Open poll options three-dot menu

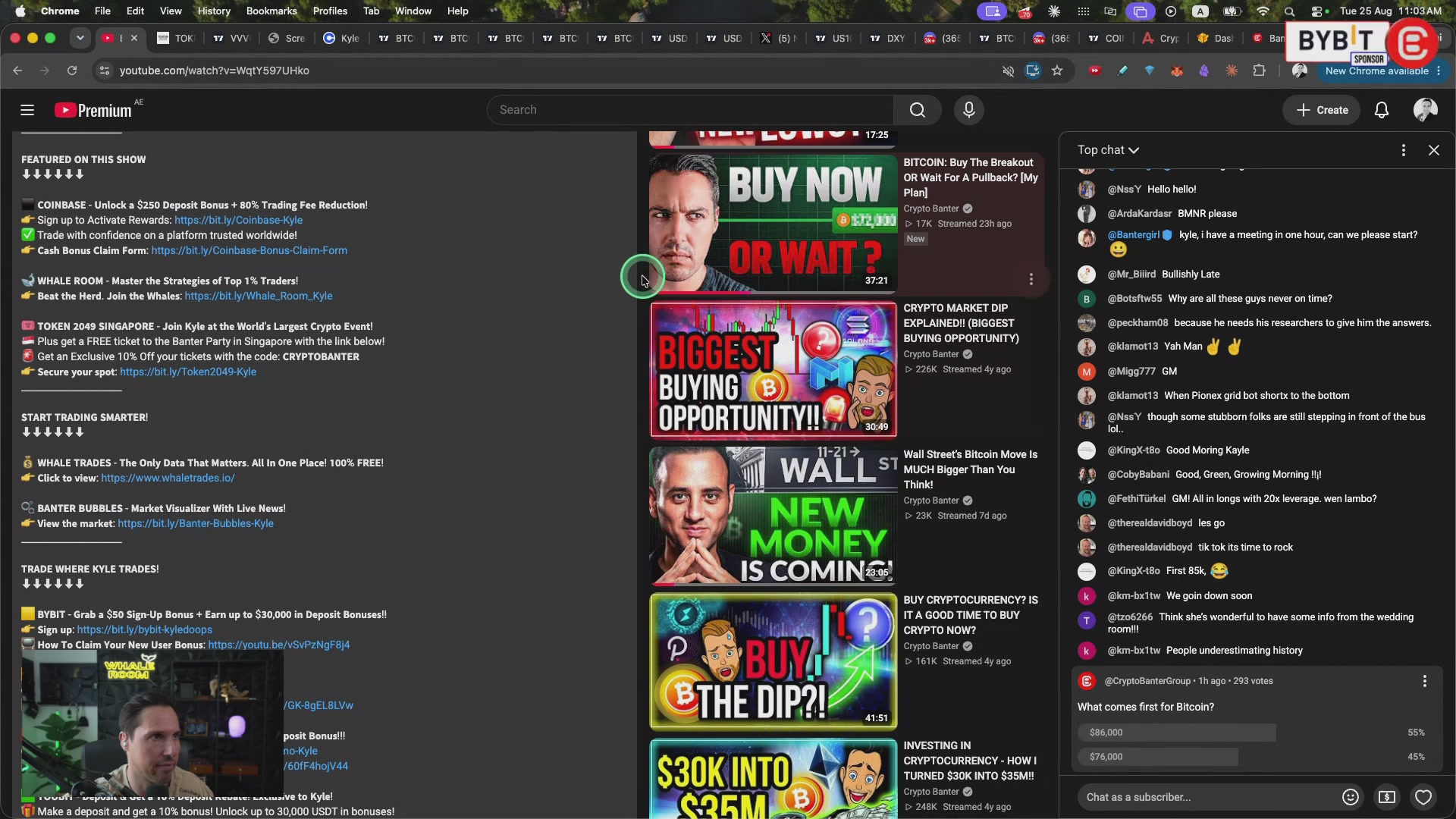pyautogui.click(x=1425, y=681)
